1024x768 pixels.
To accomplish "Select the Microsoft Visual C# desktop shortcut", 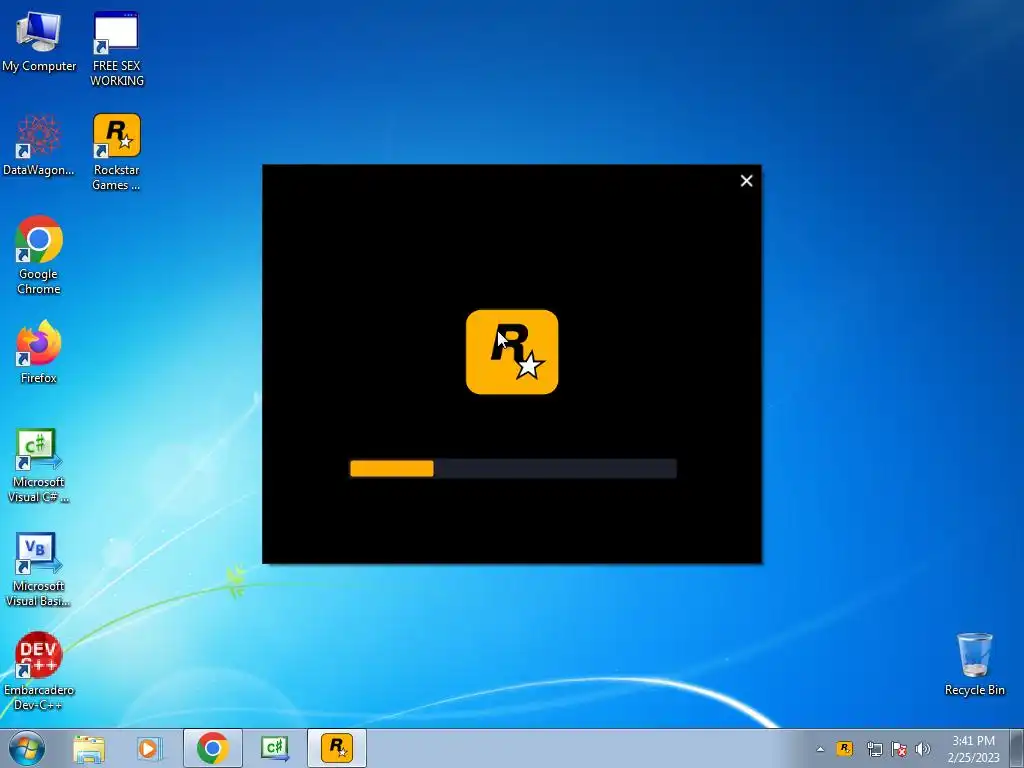I will pyautogui.click(x=39, y=465).
